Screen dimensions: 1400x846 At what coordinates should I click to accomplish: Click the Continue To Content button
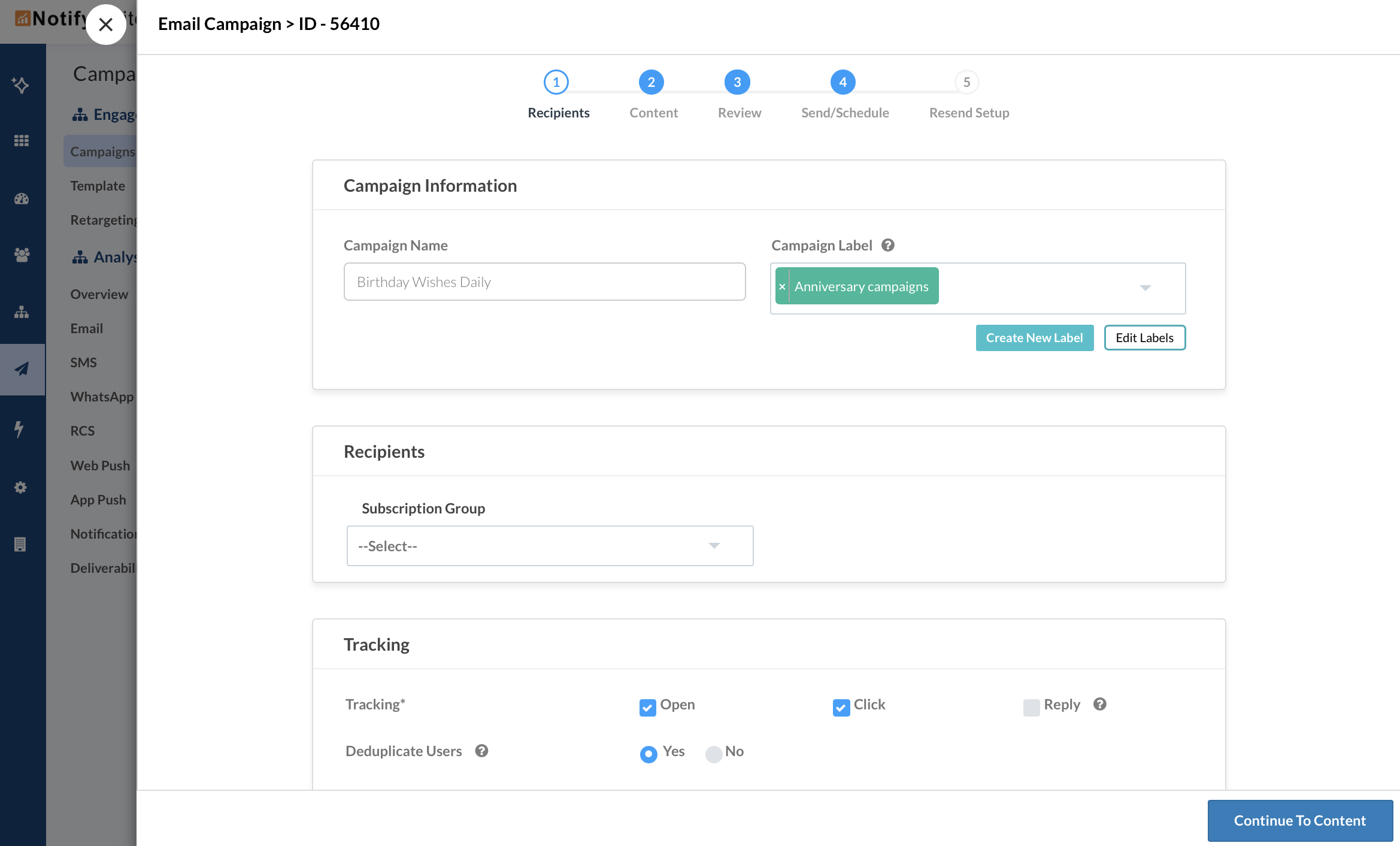(1299, 820)
